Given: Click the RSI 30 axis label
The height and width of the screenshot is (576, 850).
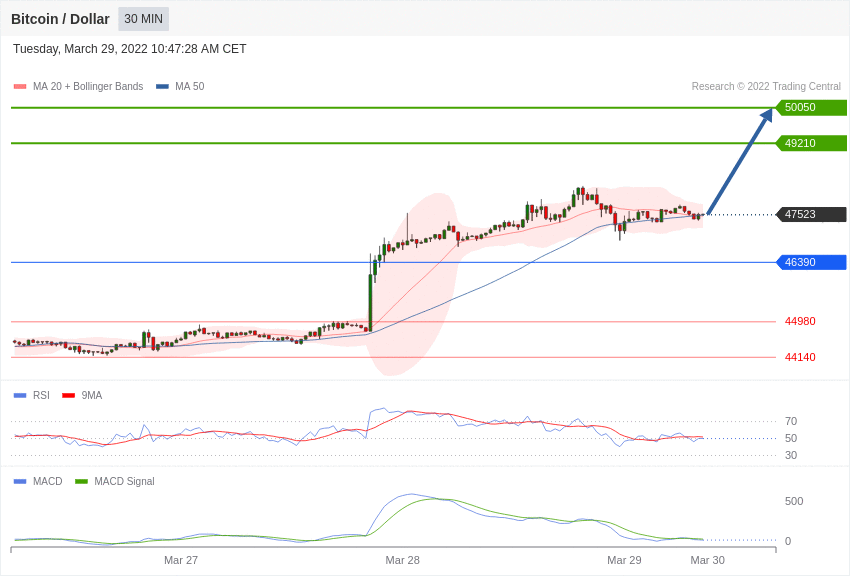Looking at the screenshot, I should (x=791, y=455).
